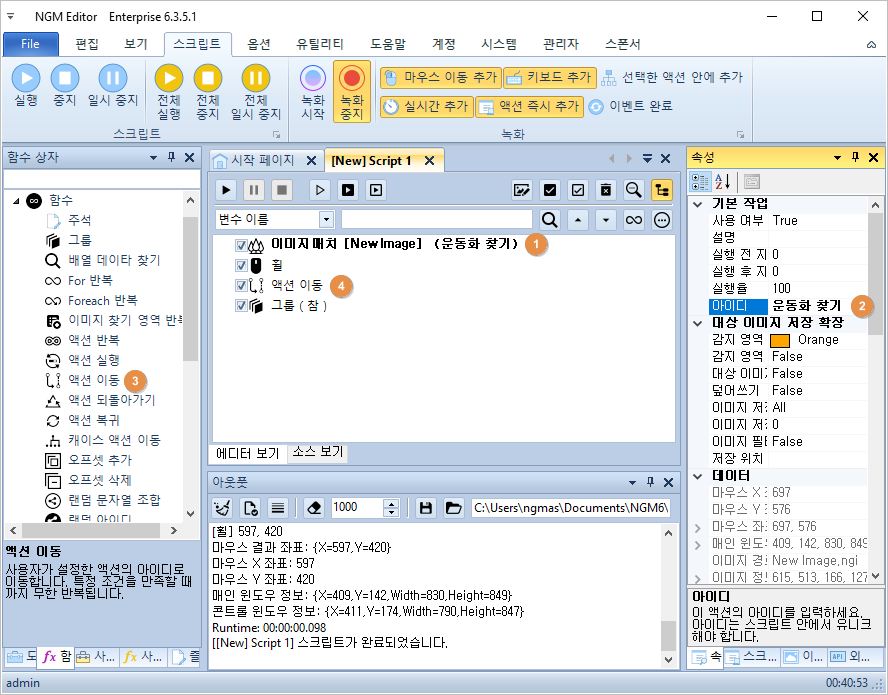
Task: Collapse the 데이터 property section
Action: (698, 476)
